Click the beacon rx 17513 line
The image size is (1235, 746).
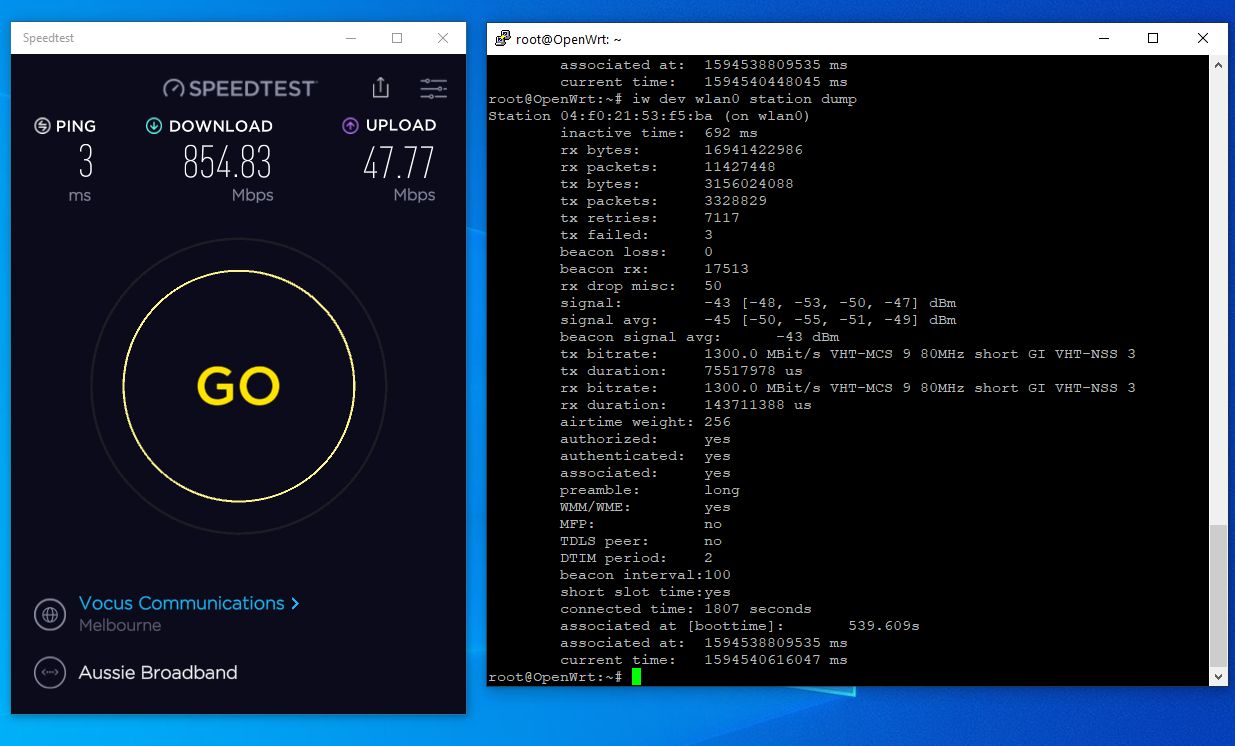(654, 269)
